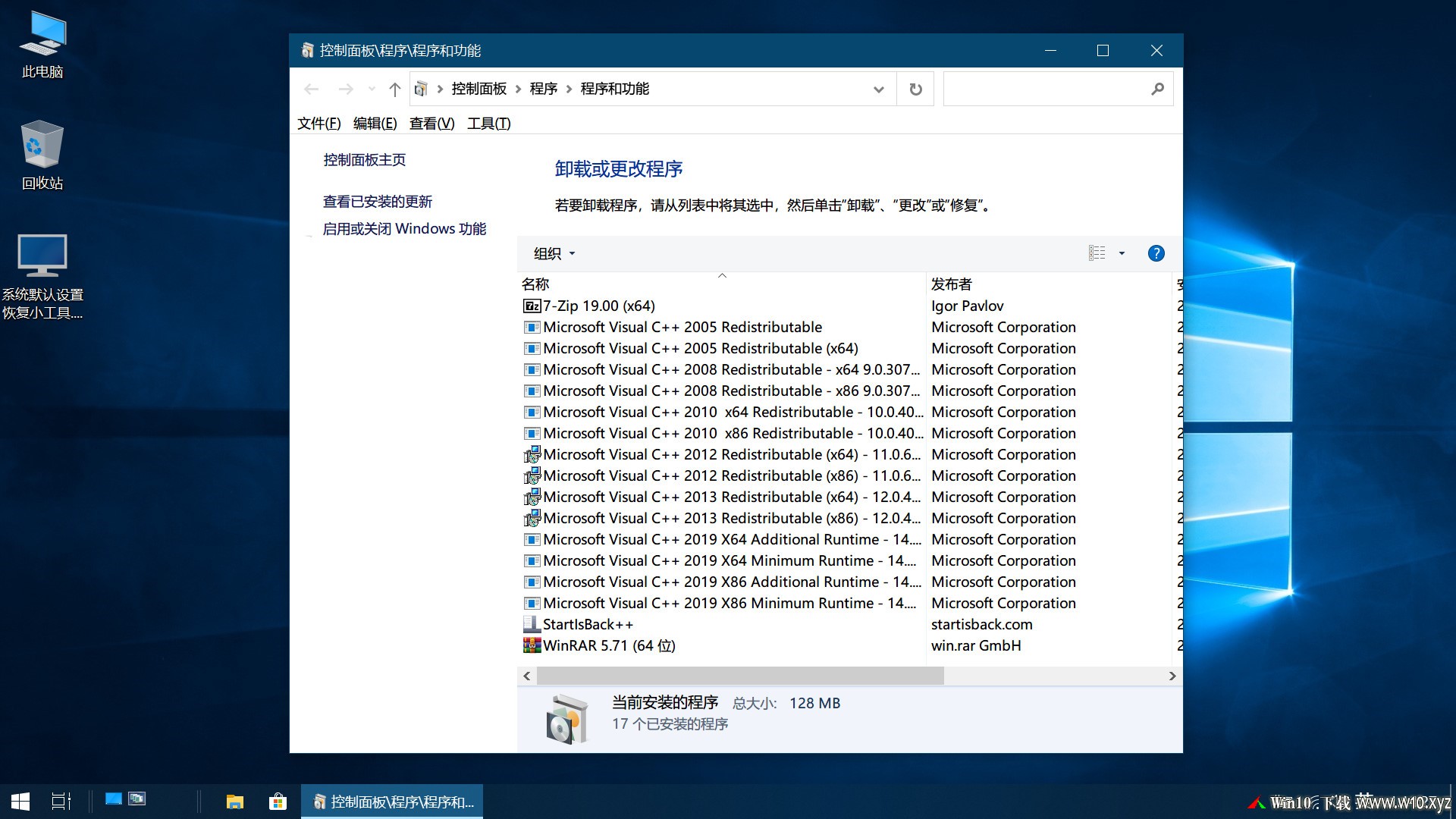Expand the chevron after 控制面板 in breadcrumb
The width and height of the screenshot is (1456, 819).
pos(518,89)
